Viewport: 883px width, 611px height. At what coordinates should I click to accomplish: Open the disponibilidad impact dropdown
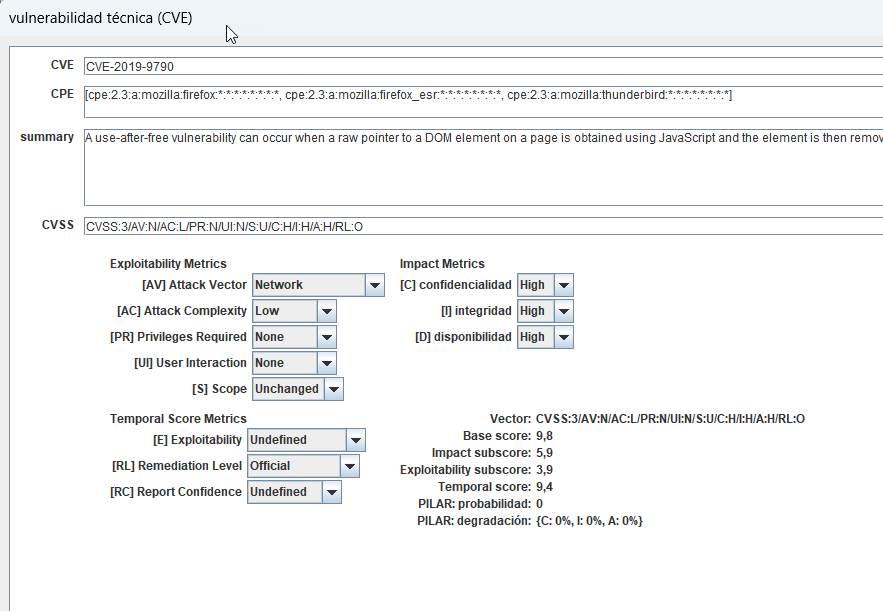click(545, 337)
